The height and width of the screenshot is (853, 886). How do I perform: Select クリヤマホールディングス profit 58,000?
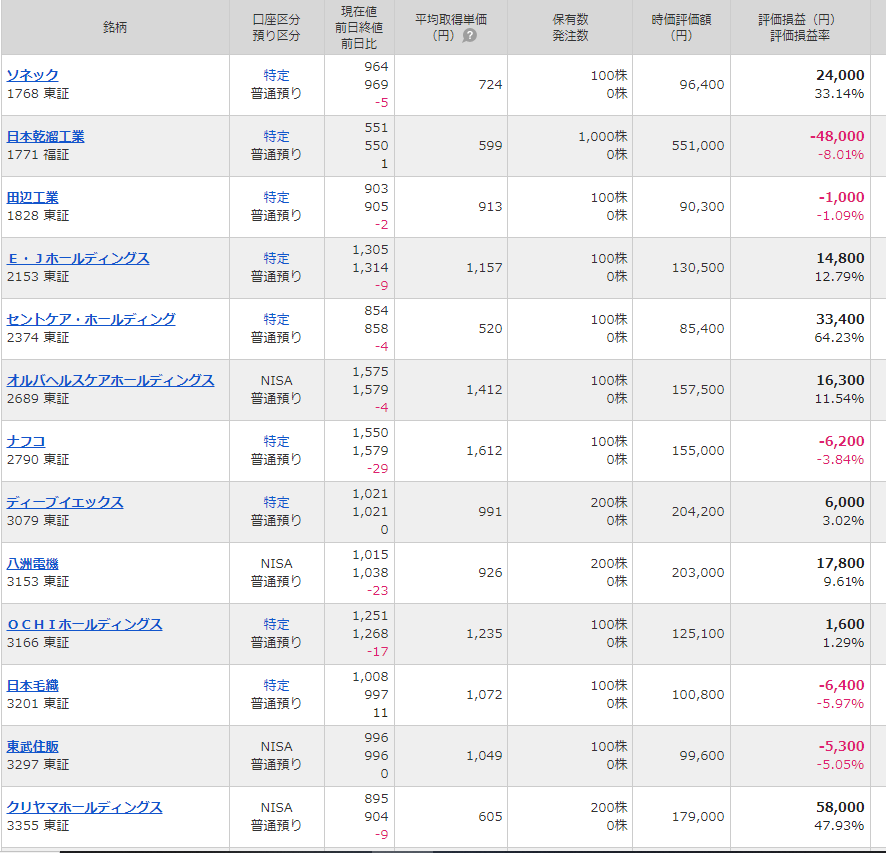point(840,807)
